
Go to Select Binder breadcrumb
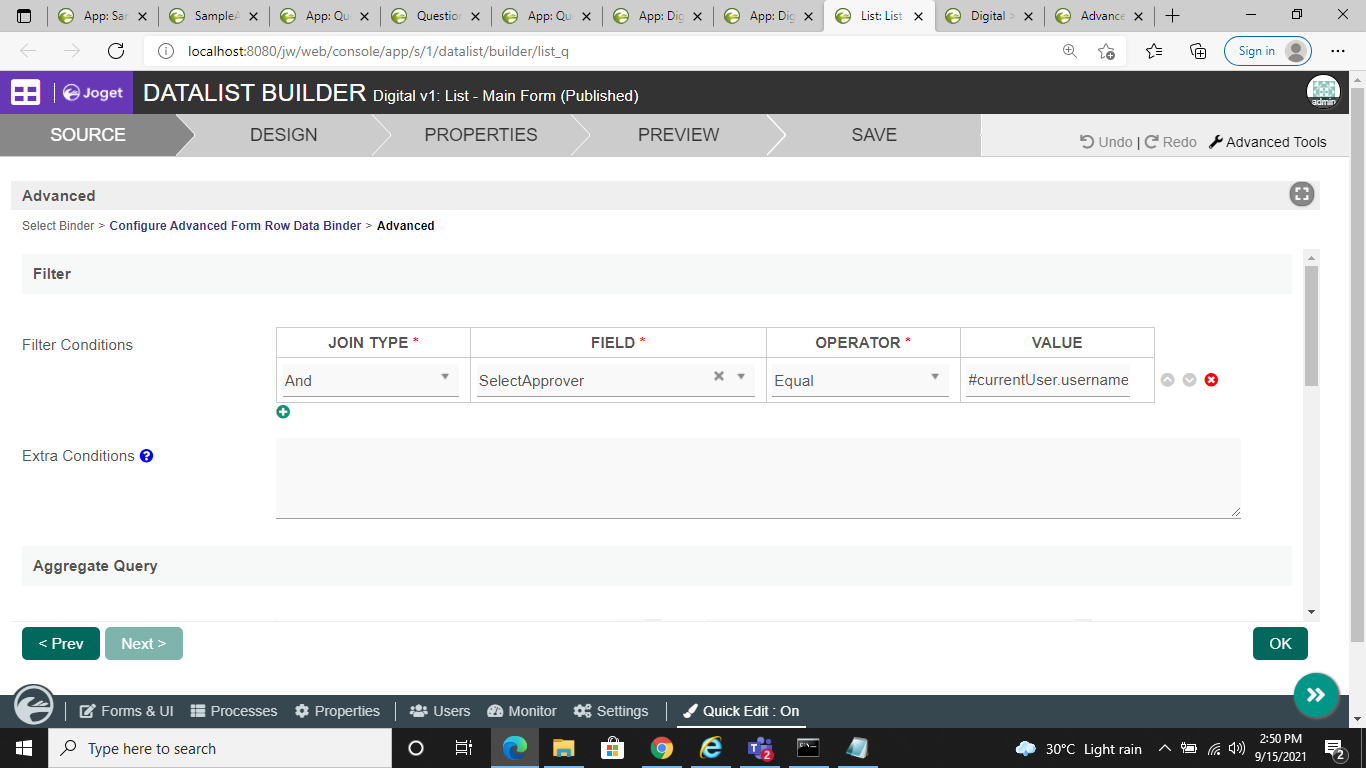[x=58, y=226]
